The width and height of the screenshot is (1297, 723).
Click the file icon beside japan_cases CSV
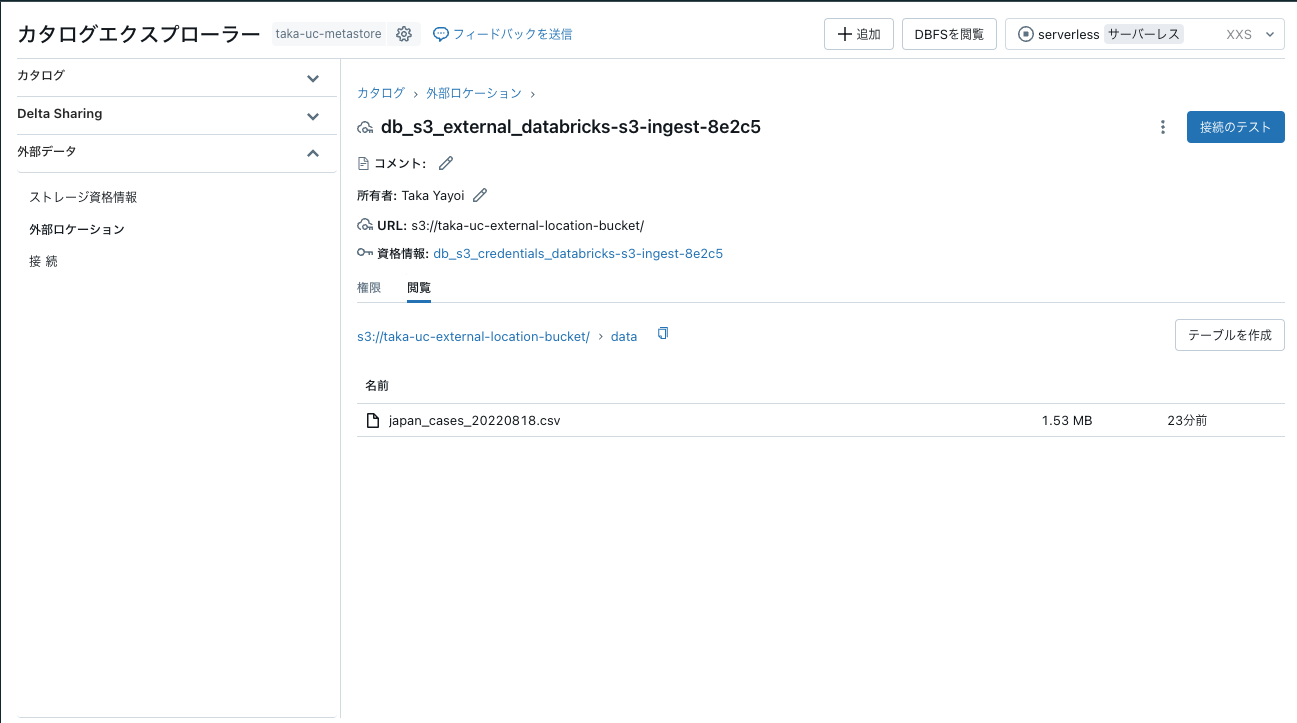pos(374,419)
